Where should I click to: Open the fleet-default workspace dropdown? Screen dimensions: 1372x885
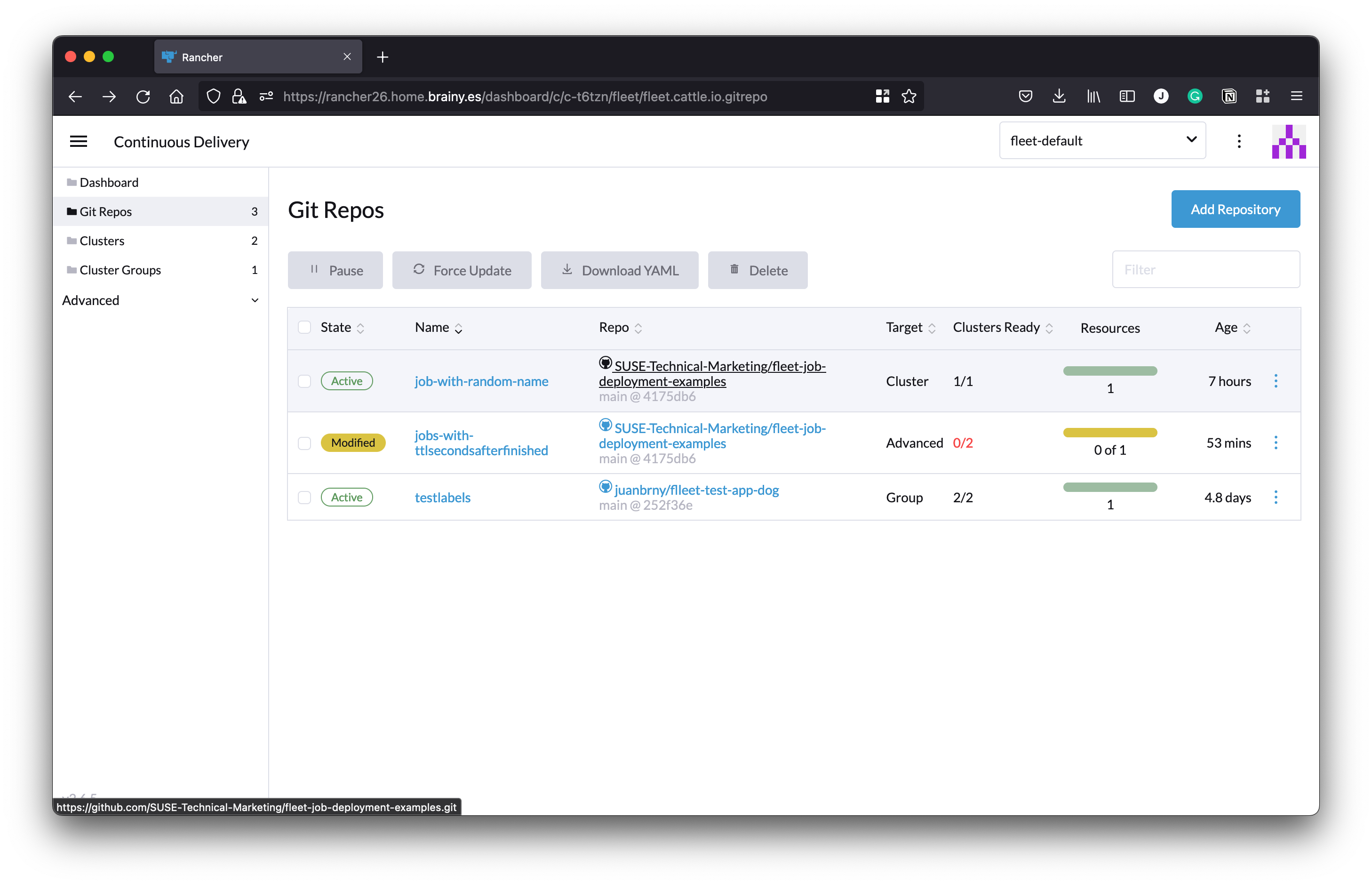click(x=1102, y=141)
